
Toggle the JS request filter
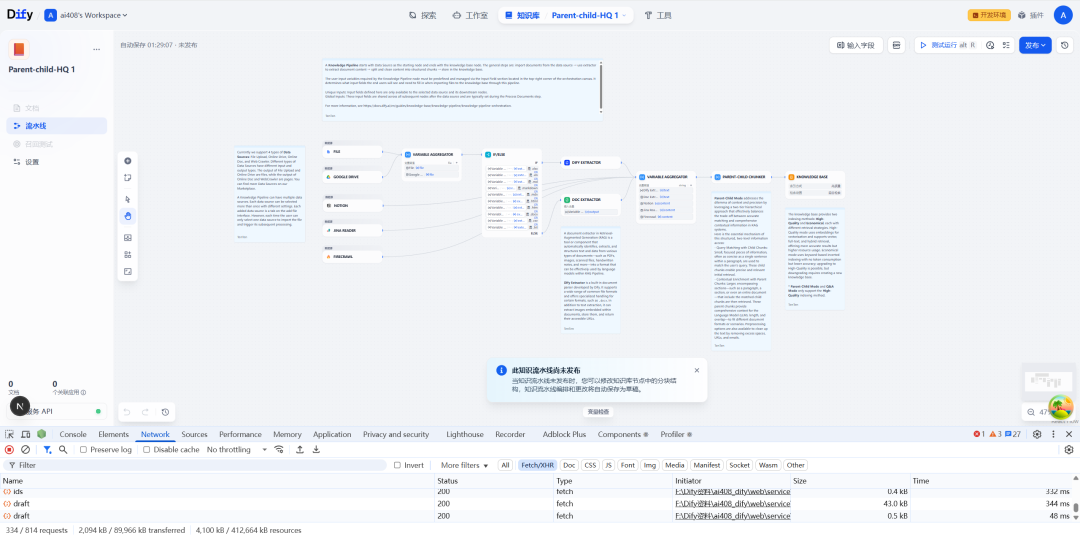[608, 465]
